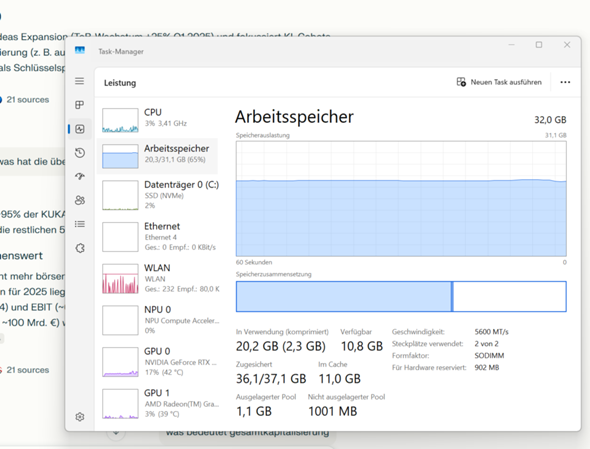Open Details list icon in sidebar

[79, 224]
